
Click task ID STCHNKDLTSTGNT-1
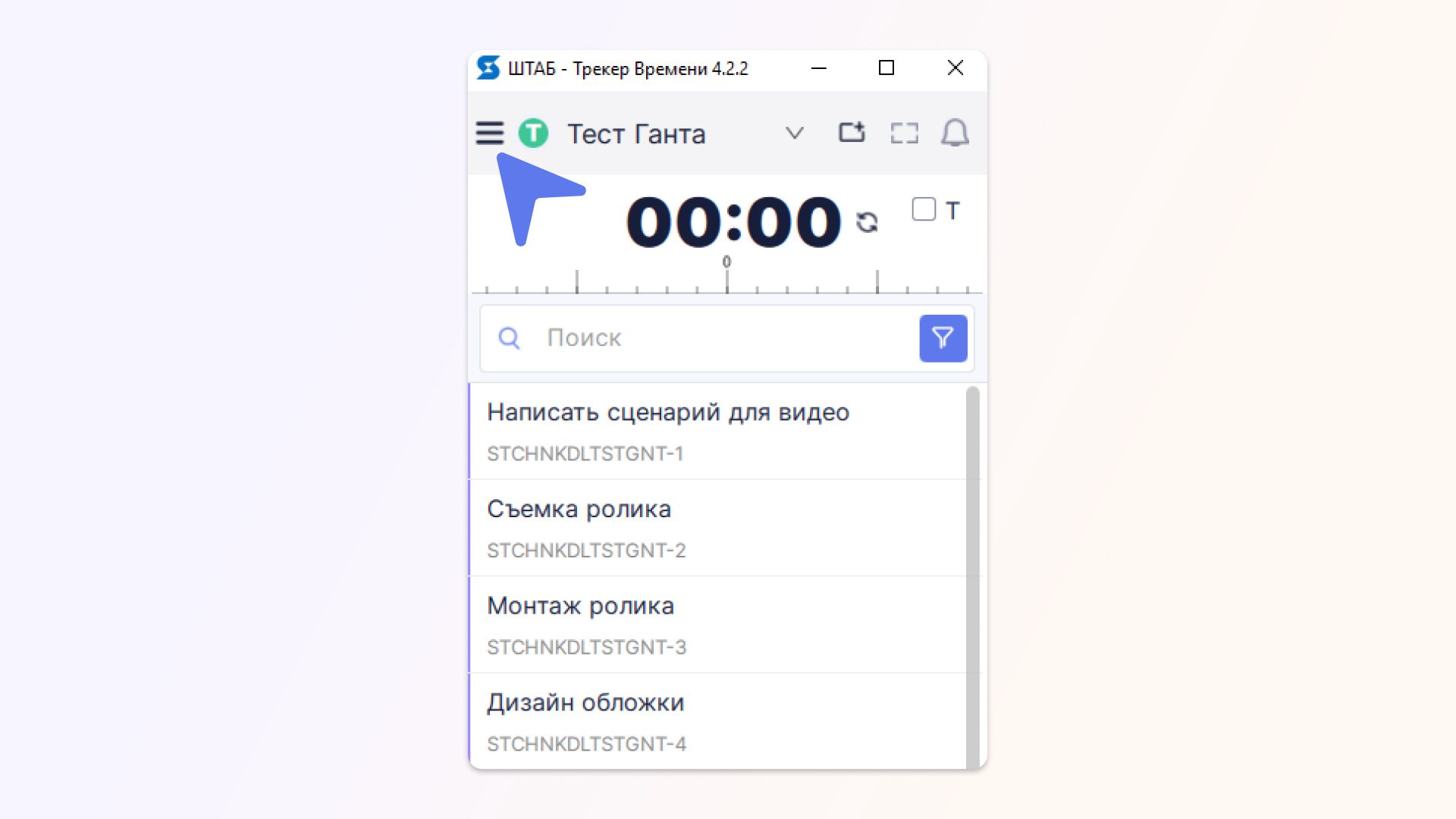[585, 453]
